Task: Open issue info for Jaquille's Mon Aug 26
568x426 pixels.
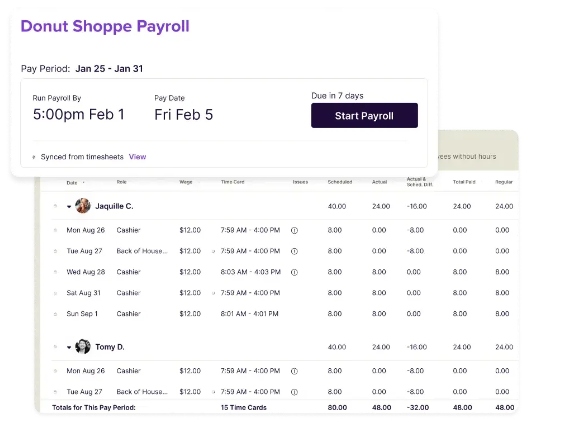Action: point(295,230)
